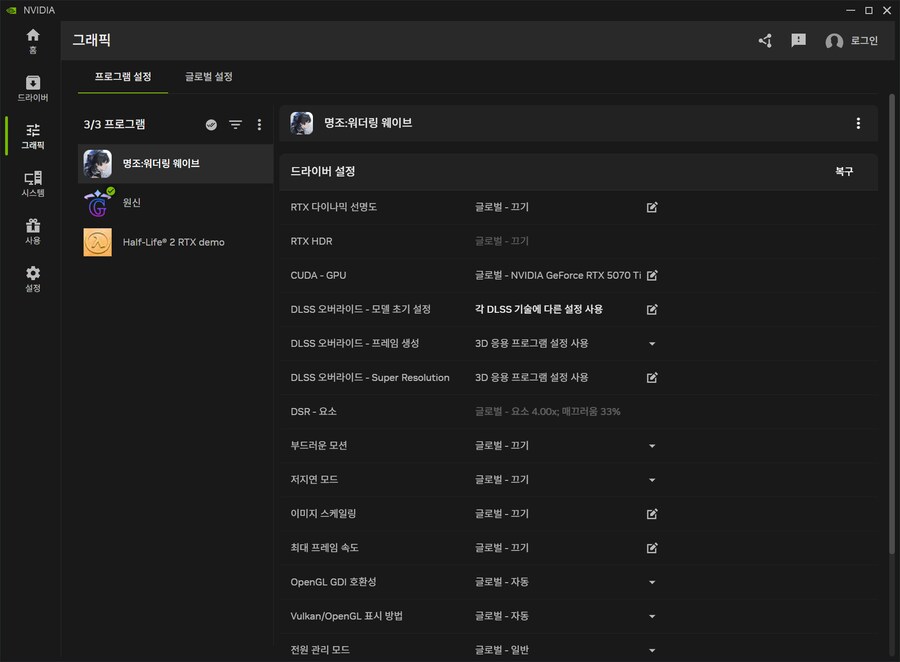Edit the 최대 프레임 속도 setting

(x=652, y=548)
